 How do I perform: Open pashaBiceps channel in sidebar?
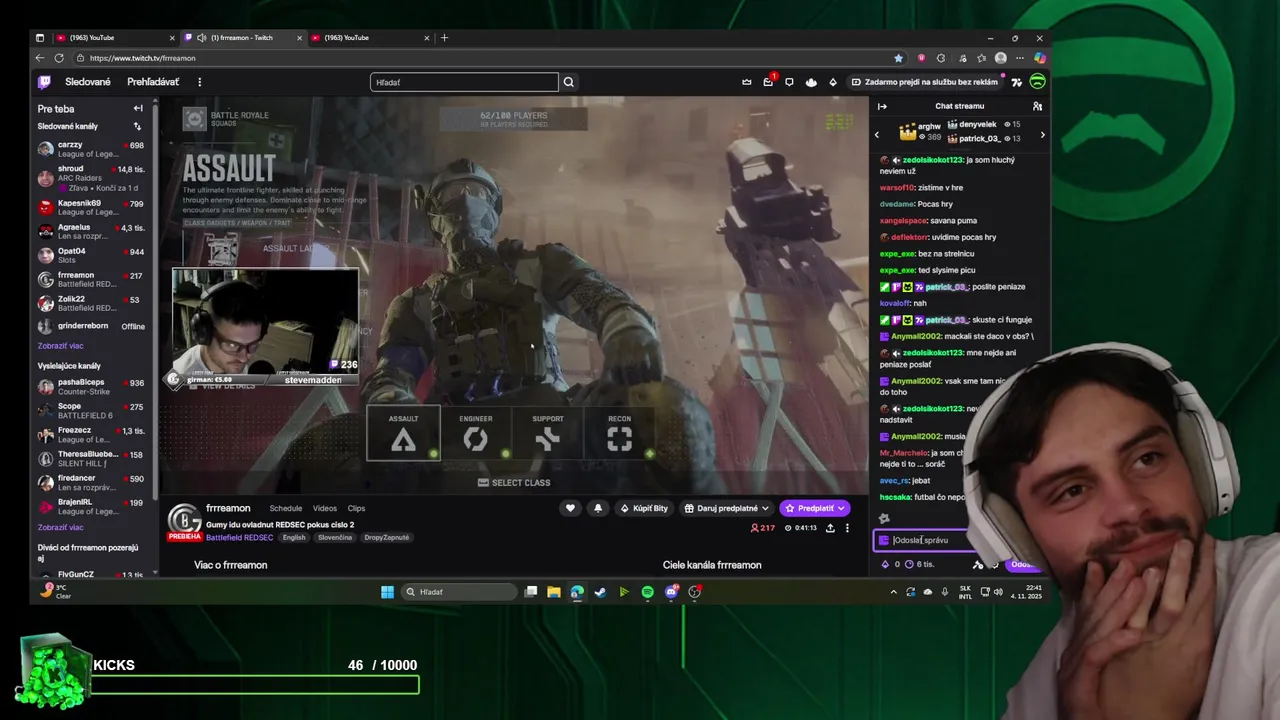(92, 387)
